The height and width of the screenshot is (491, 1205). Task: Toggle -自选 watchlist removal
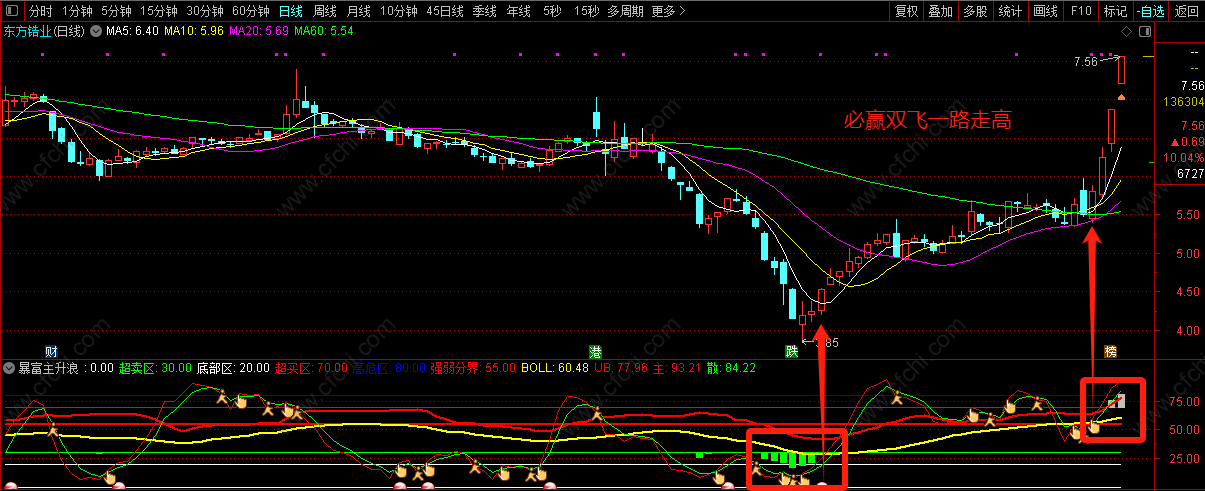(1149, 12)
